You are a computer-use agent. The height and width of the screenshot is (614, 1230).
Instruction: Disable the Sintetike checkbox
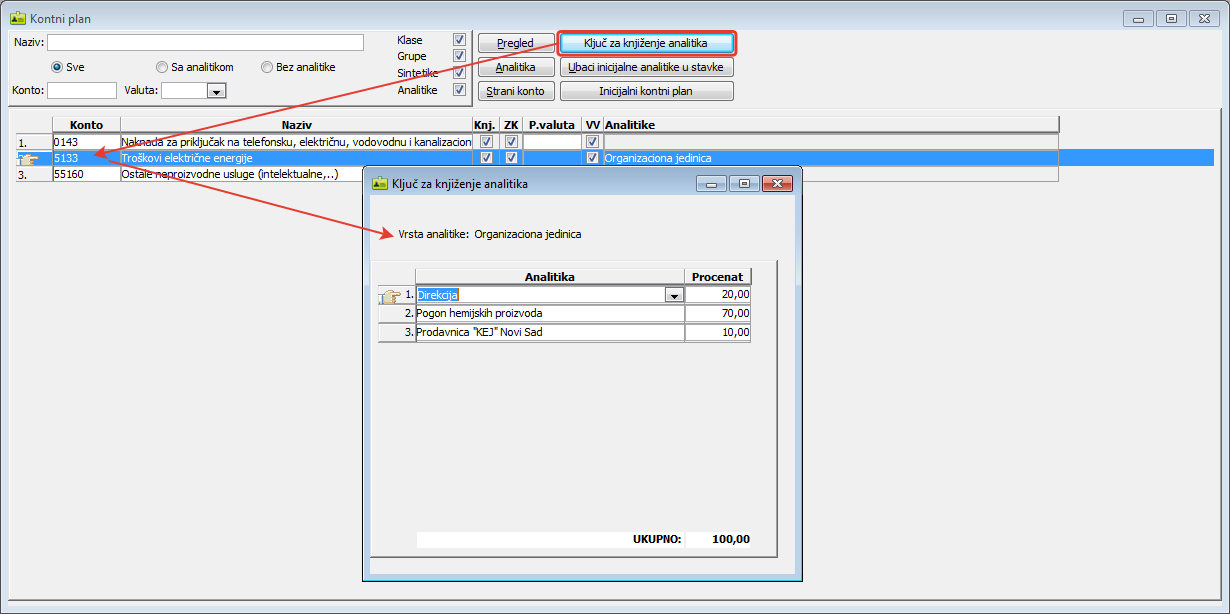(459, 73)
